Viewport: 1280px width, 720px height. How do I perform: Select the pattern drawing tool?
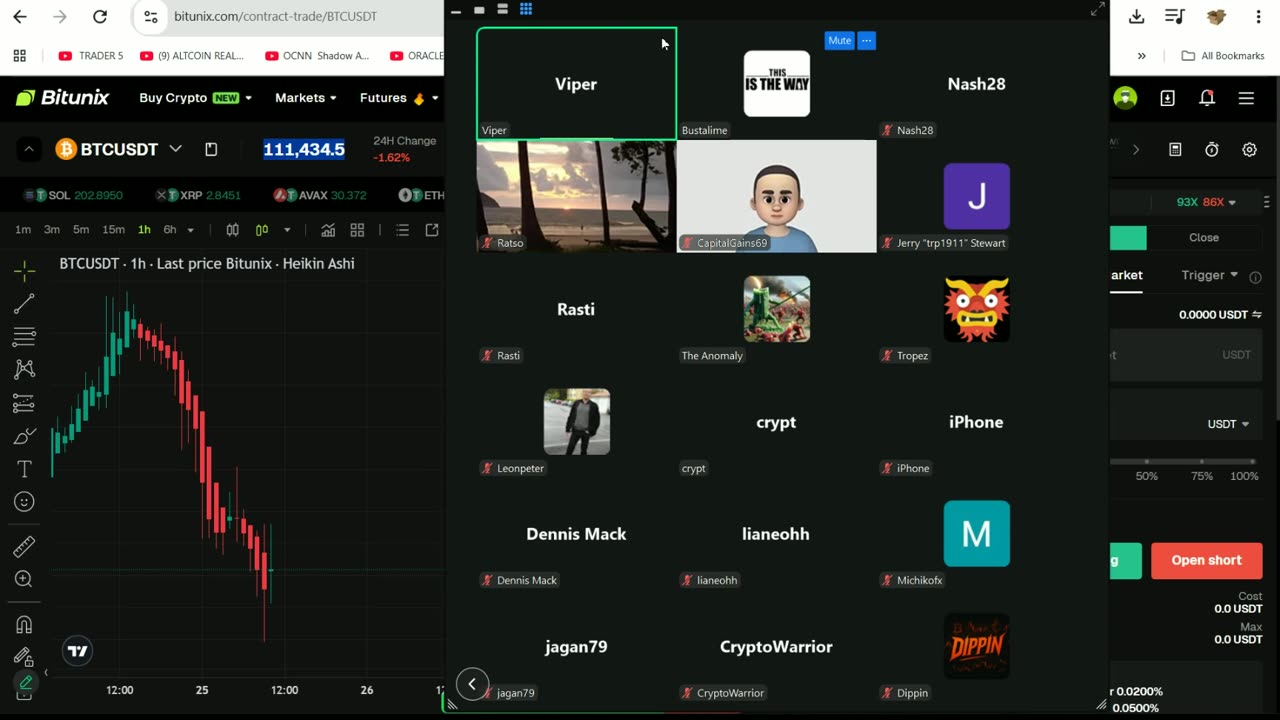(x=25, y=369)
